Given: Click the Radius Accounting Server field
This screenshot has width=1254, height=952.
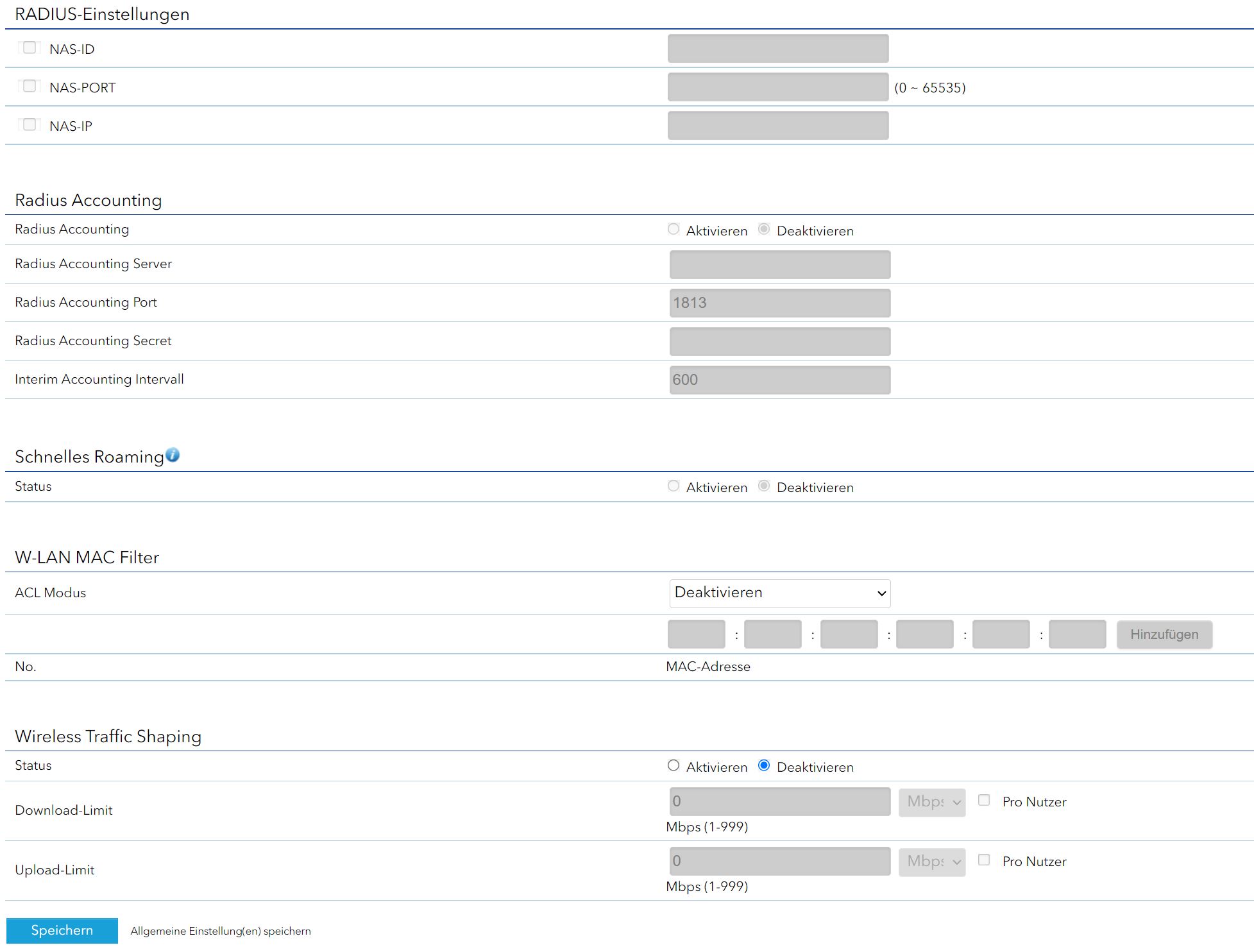Looking at the screenshot, I should pos(779,265).
